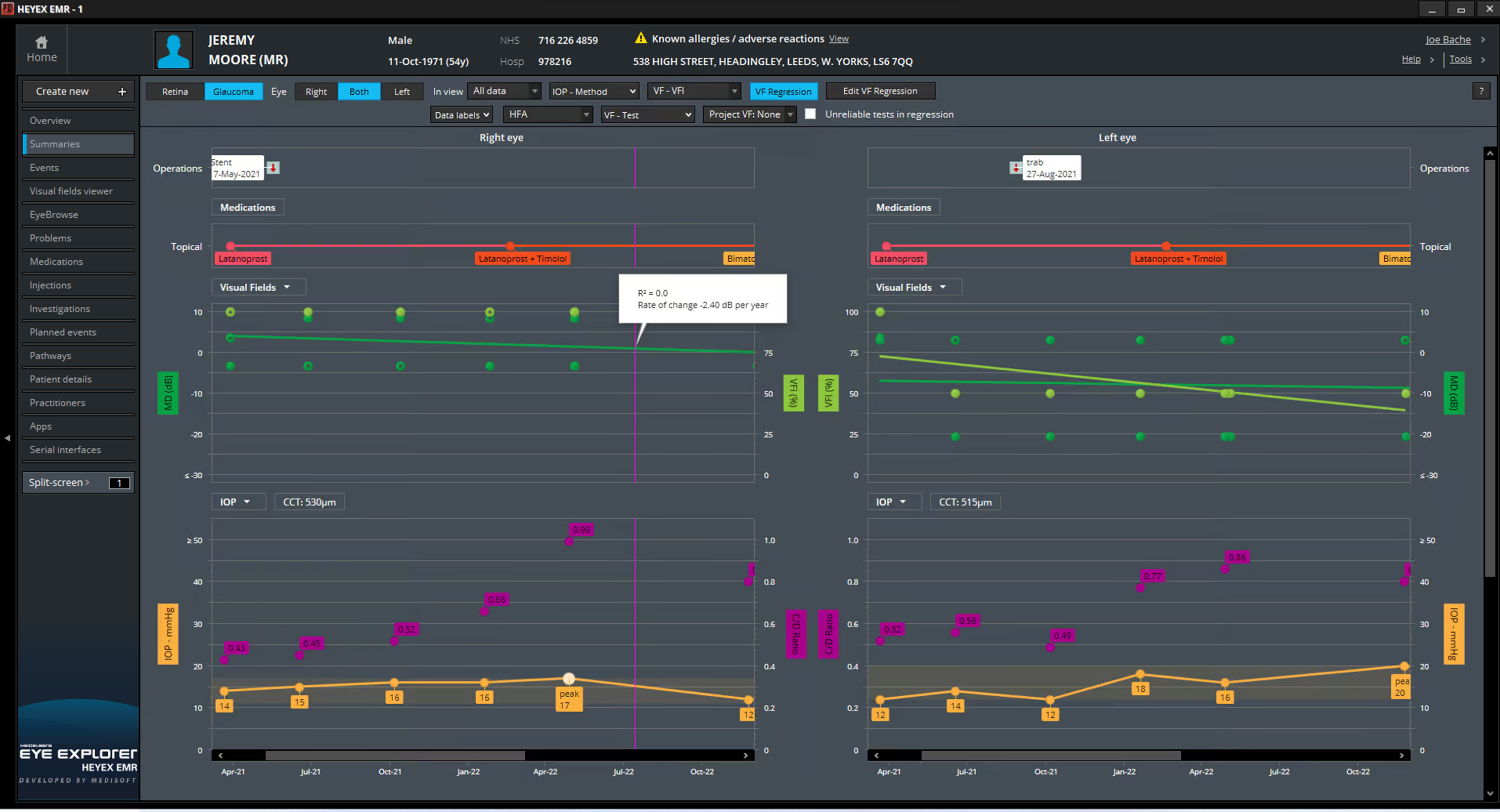Open right eye Visual Fields dropdown
This screenshot has width=1500, height=812.
tap(255, 287)
